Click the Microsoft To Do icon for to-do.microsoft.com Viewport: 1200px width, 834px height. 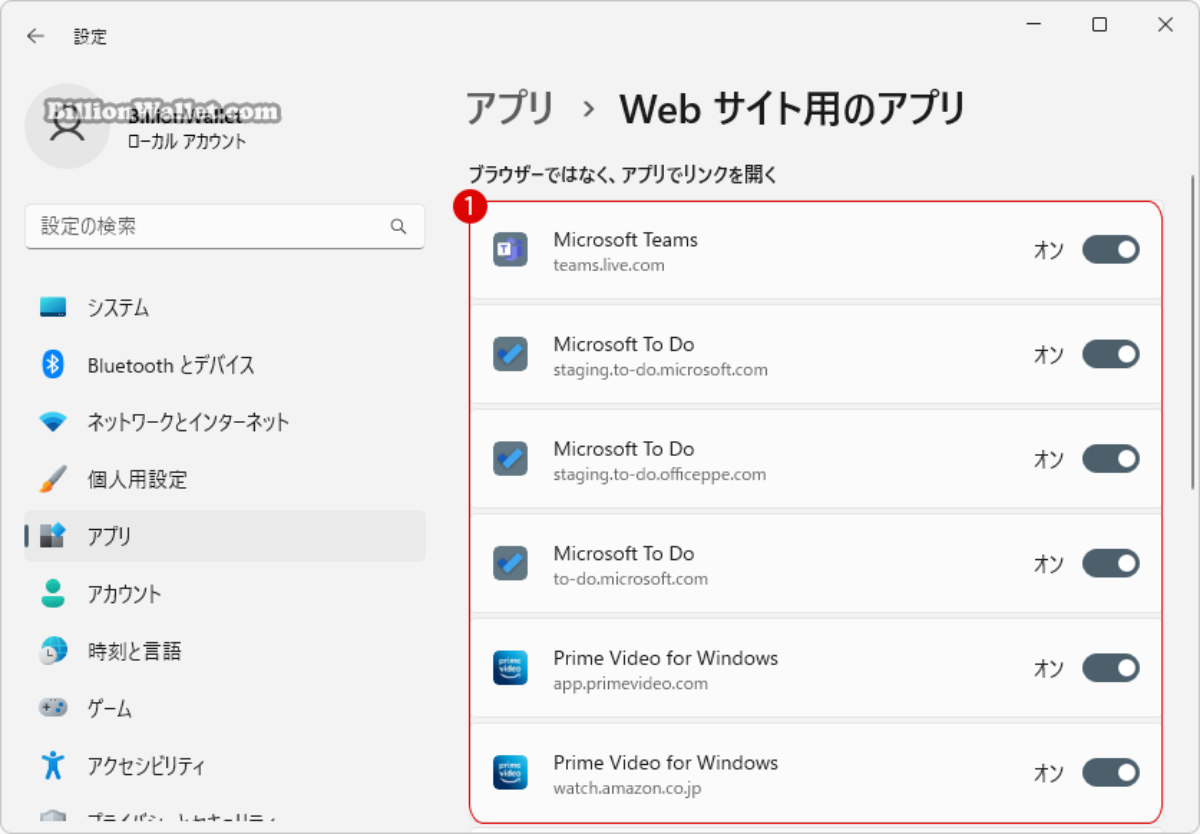(510, 563)
